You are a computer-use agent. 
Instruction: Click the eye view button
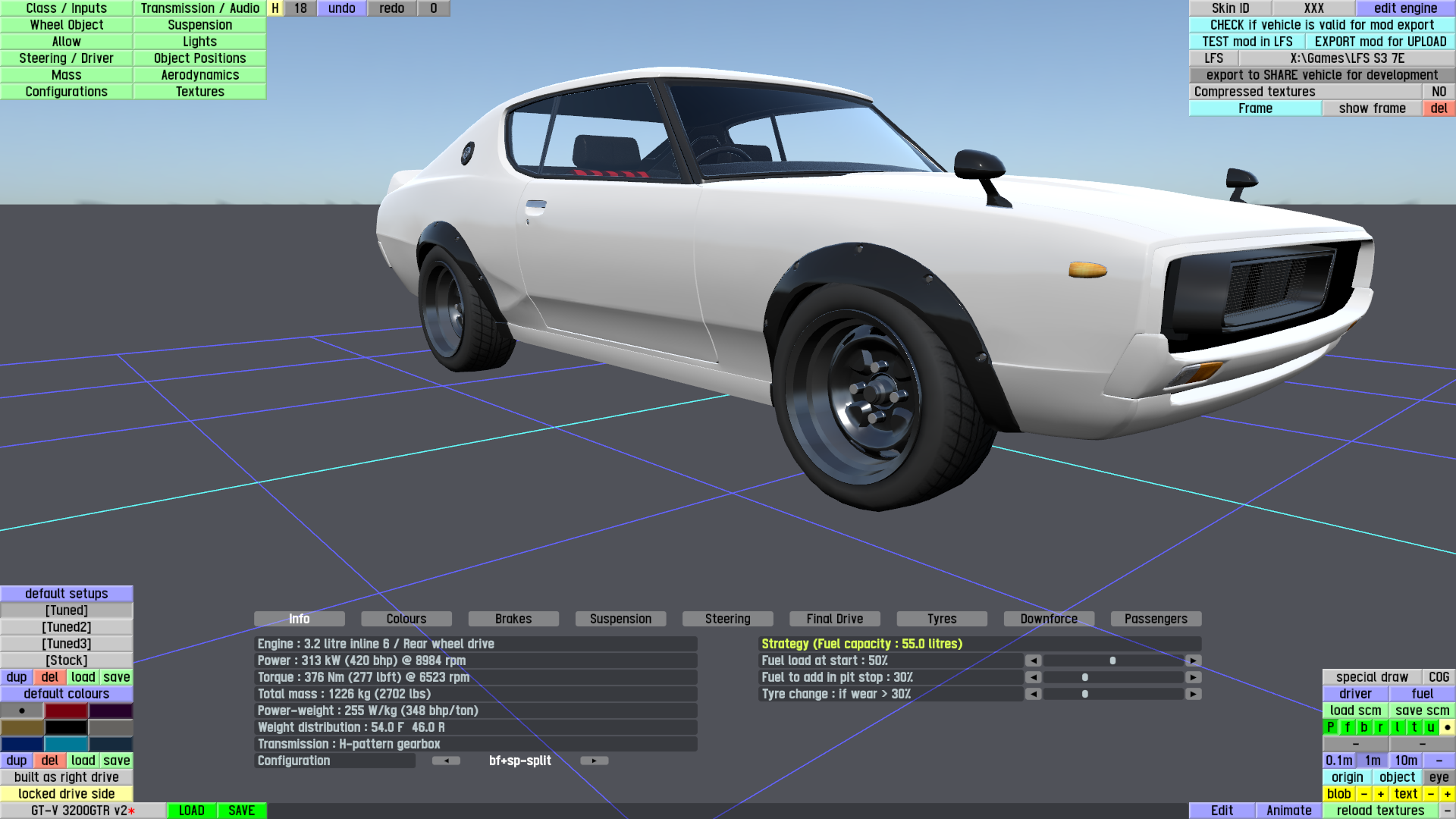point(1439,777)
